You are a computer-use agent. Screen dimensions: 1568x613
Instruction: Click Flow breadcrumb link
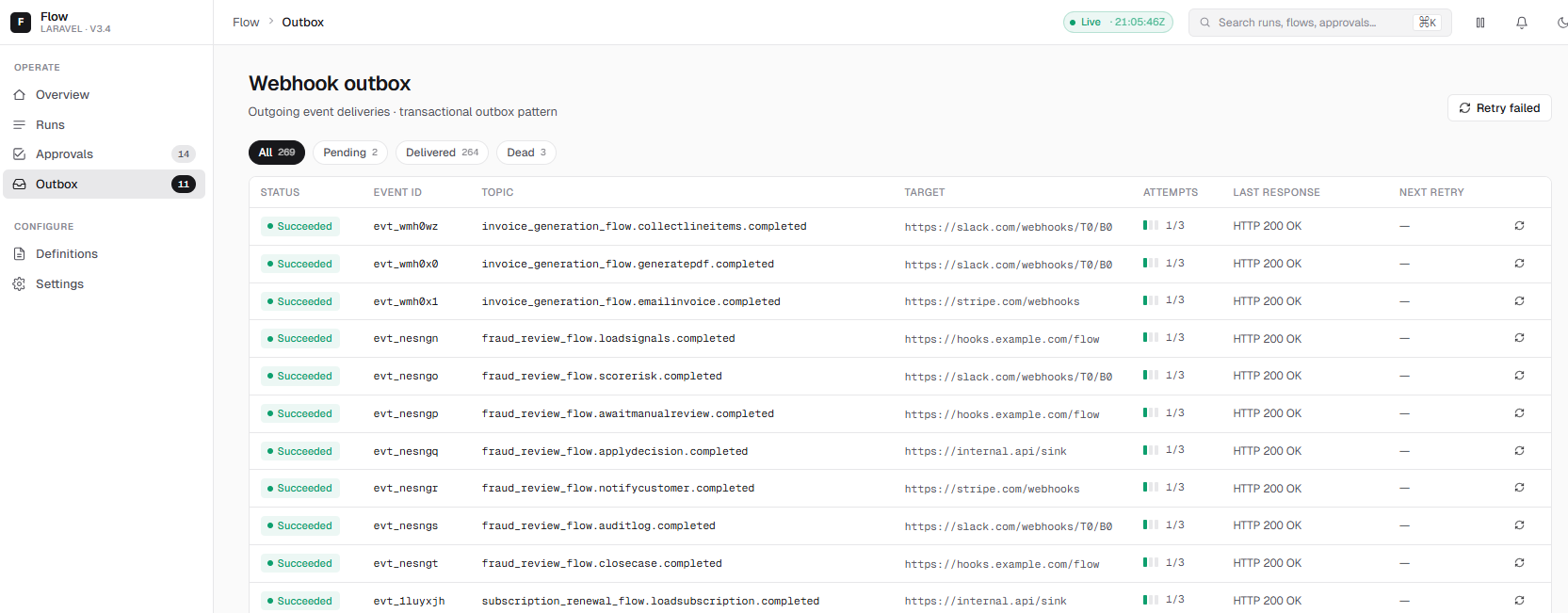pyautogui.click(x=246, y=23)
